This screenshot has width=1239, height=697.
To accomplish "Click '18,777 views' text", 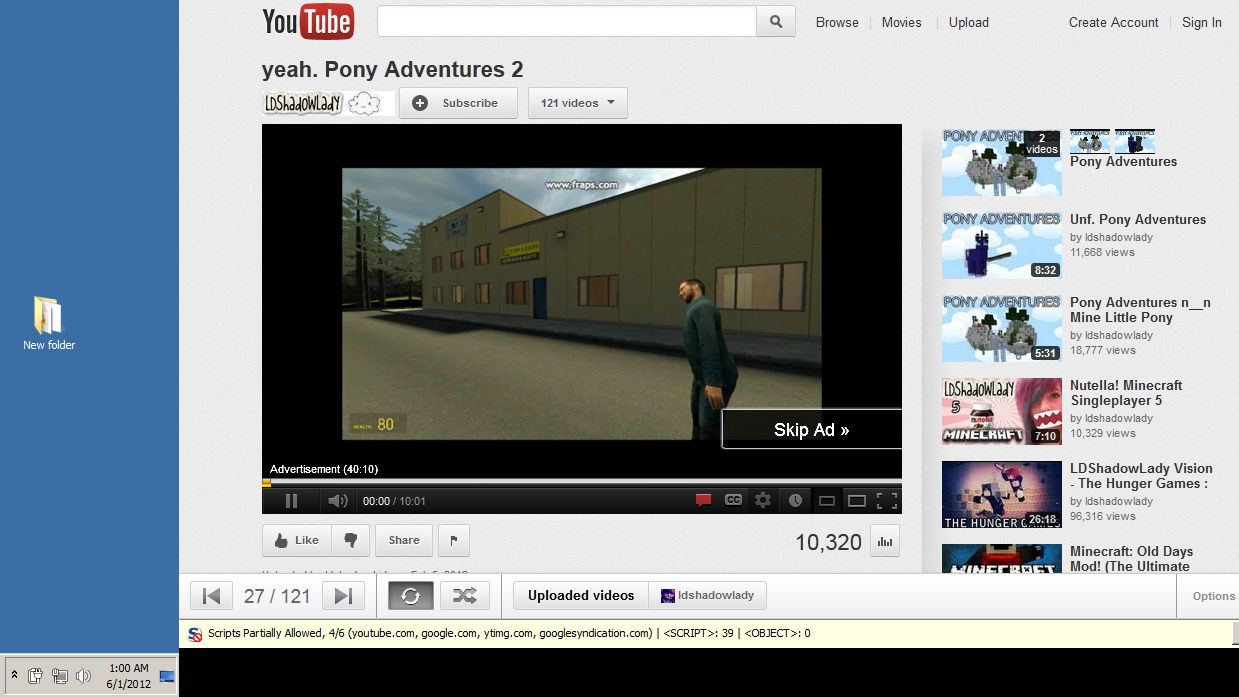I will (x=1103, y=350).
